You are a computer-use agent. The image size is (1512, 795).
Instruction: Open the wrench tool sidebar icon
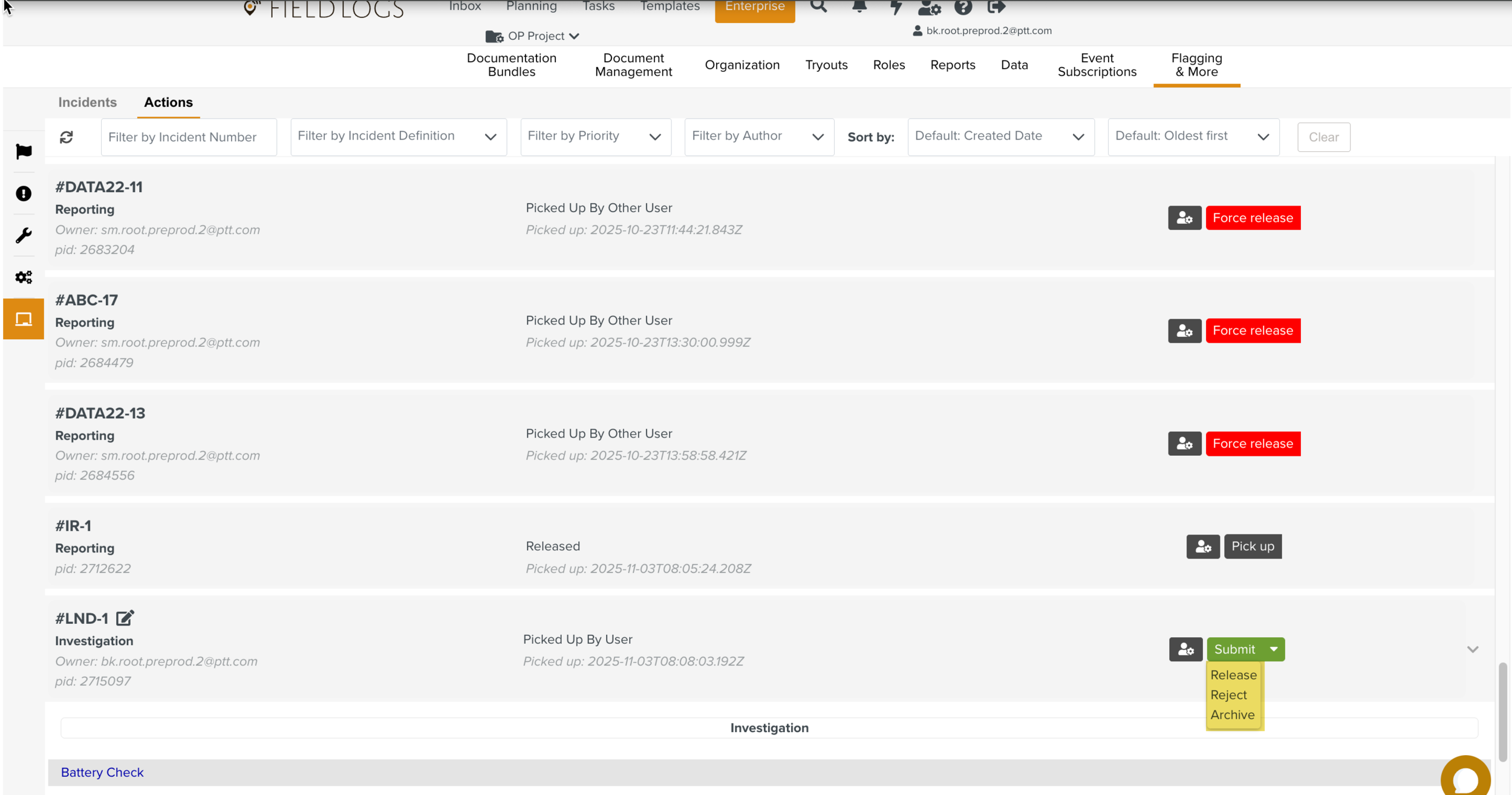pos(24,235)
